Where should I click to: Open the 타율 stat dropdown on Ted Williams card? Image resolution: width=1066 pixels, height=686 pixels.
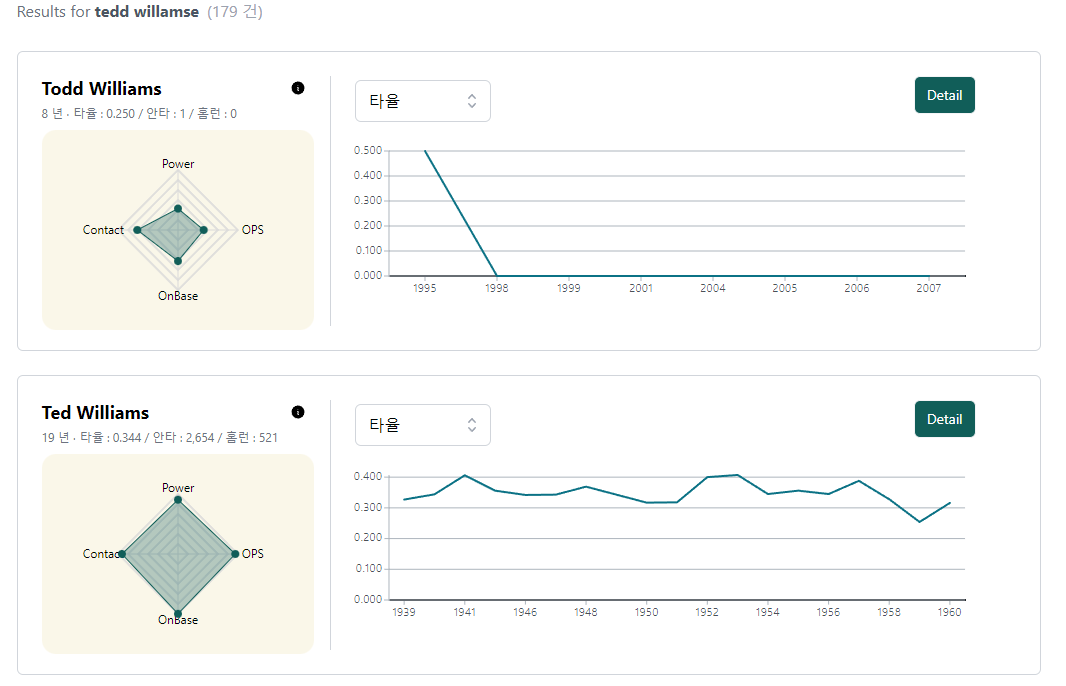click(422, 425)
